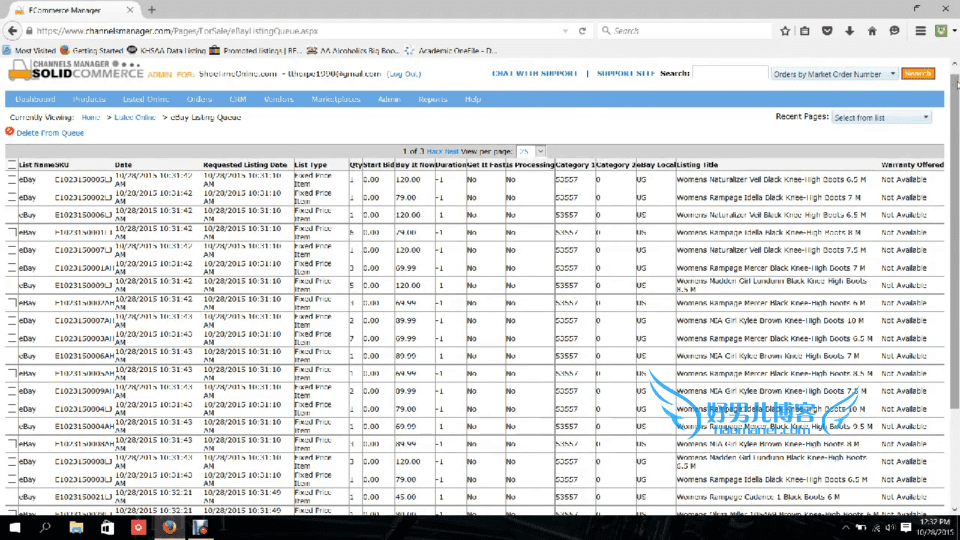Open the Promoted listings bookmark
Image resolution: width=960 pixels, height=540 pixels.
pyautogui.click(x=256, y=51)
